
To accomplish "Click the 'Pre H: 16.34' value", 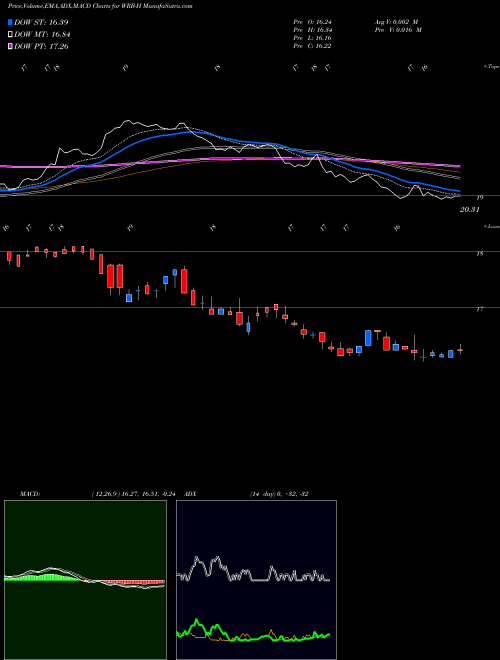I will (x=313, y=30).
